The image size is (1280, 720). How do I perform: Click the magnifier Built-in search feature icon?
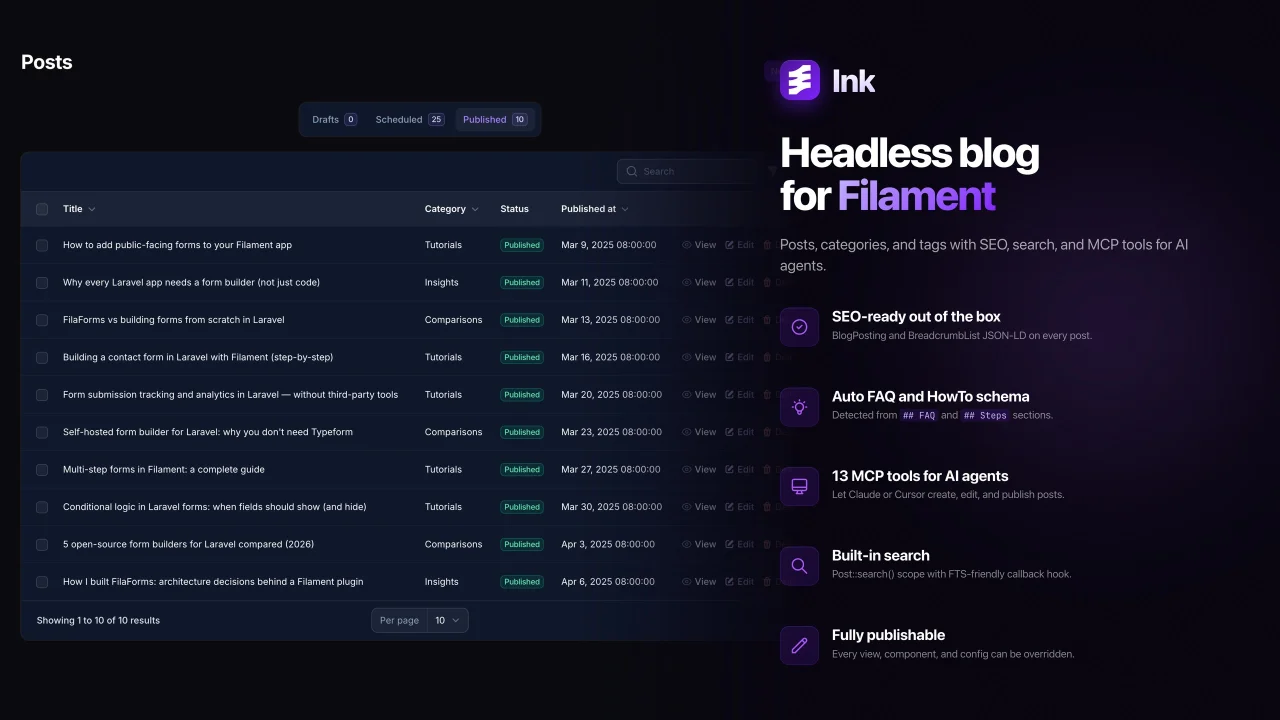[799, 566]
